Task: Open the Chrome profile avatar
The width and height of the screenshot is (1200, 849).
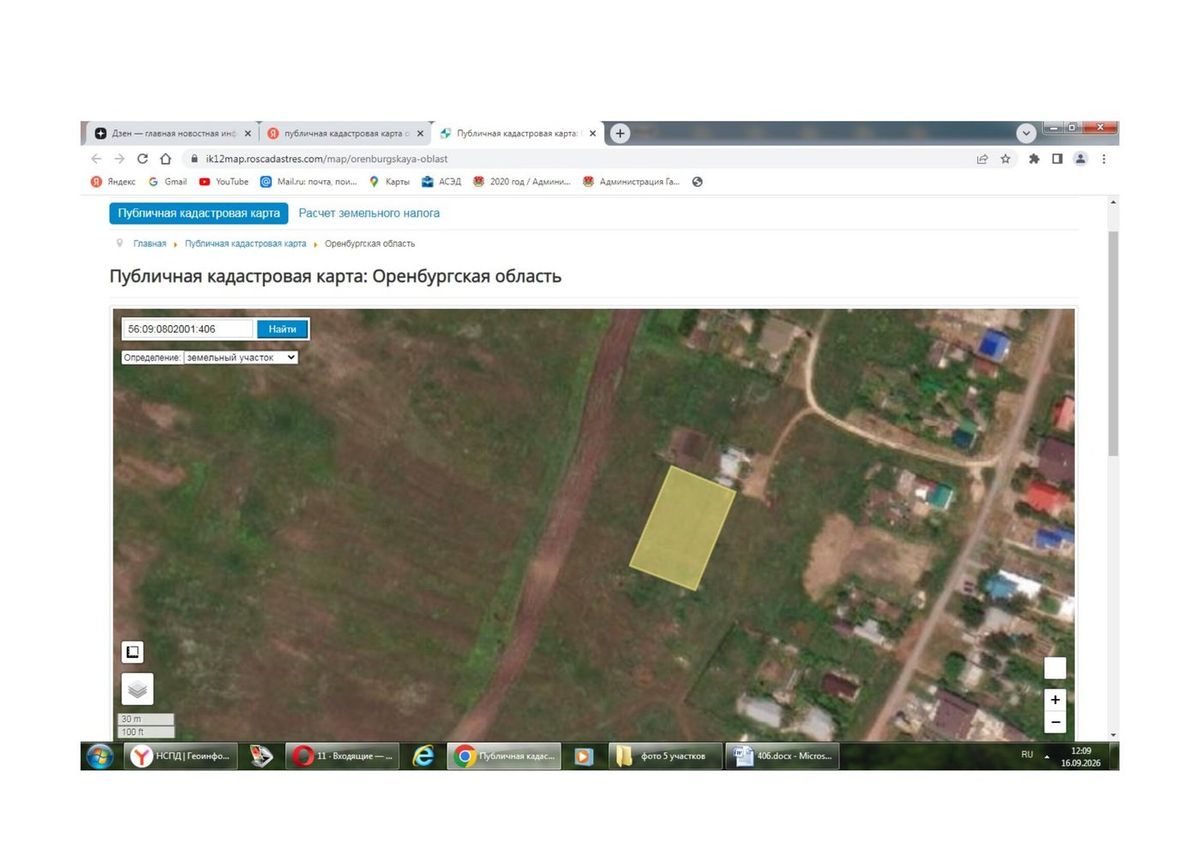Action: pyautogui.click(x=1080, y=158)
